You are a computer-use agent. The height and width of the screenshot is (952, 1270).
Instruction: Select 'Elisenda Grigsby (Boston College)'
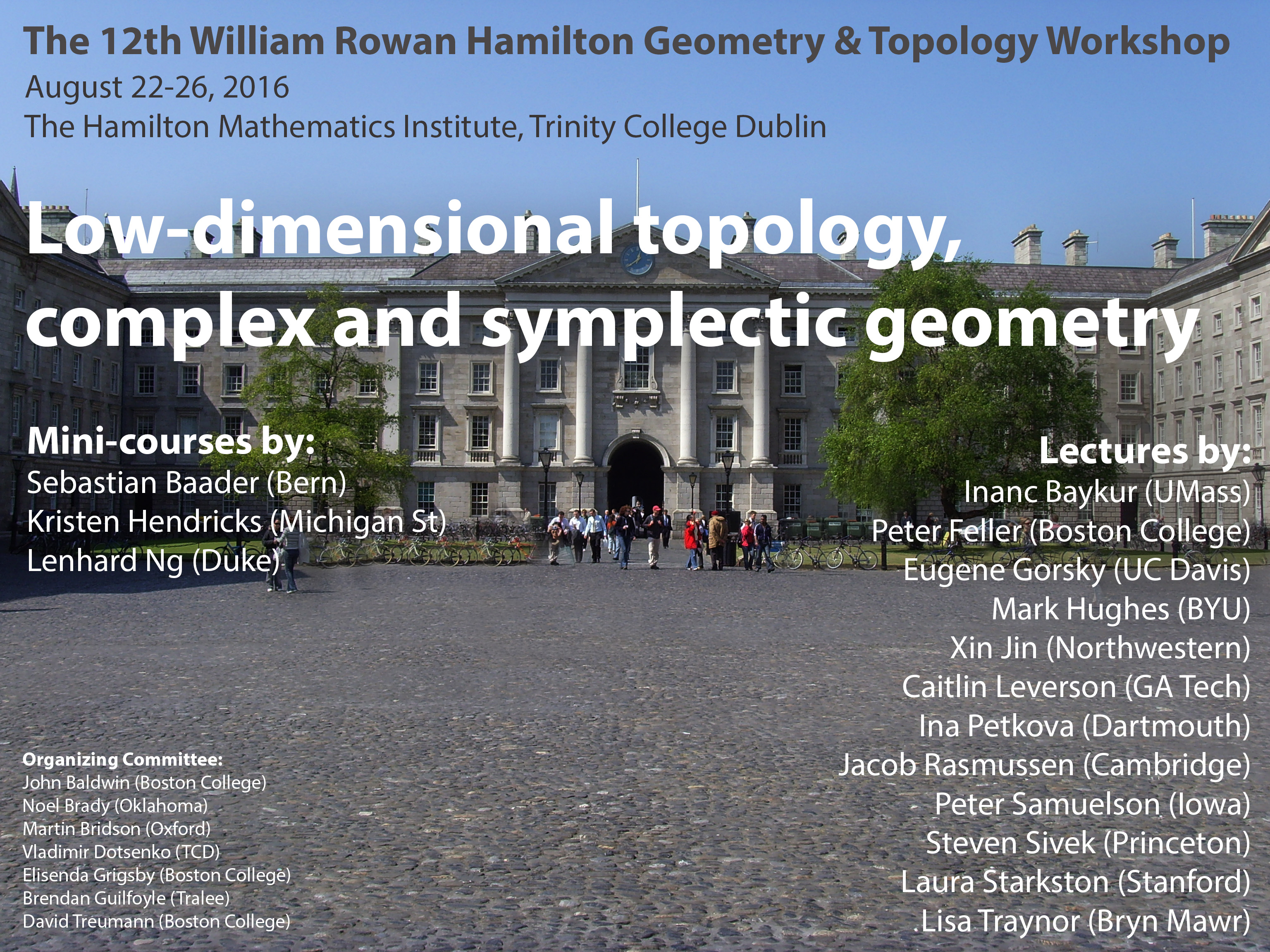(157, 875)
